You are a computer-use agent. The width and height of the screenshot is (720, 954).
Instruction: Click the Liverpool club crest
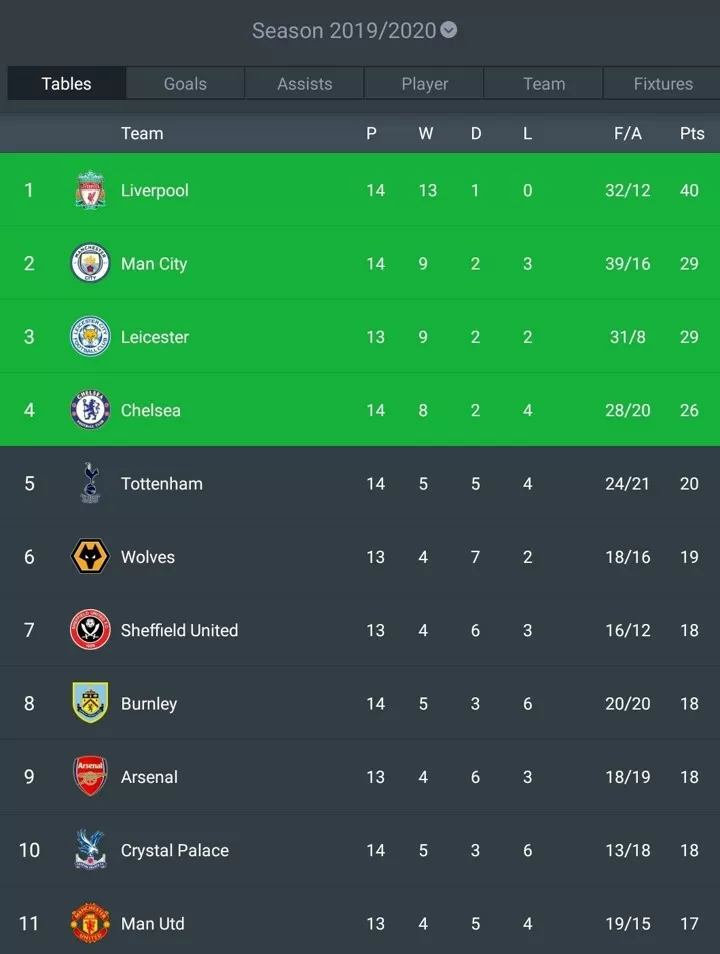click(90, 190)
